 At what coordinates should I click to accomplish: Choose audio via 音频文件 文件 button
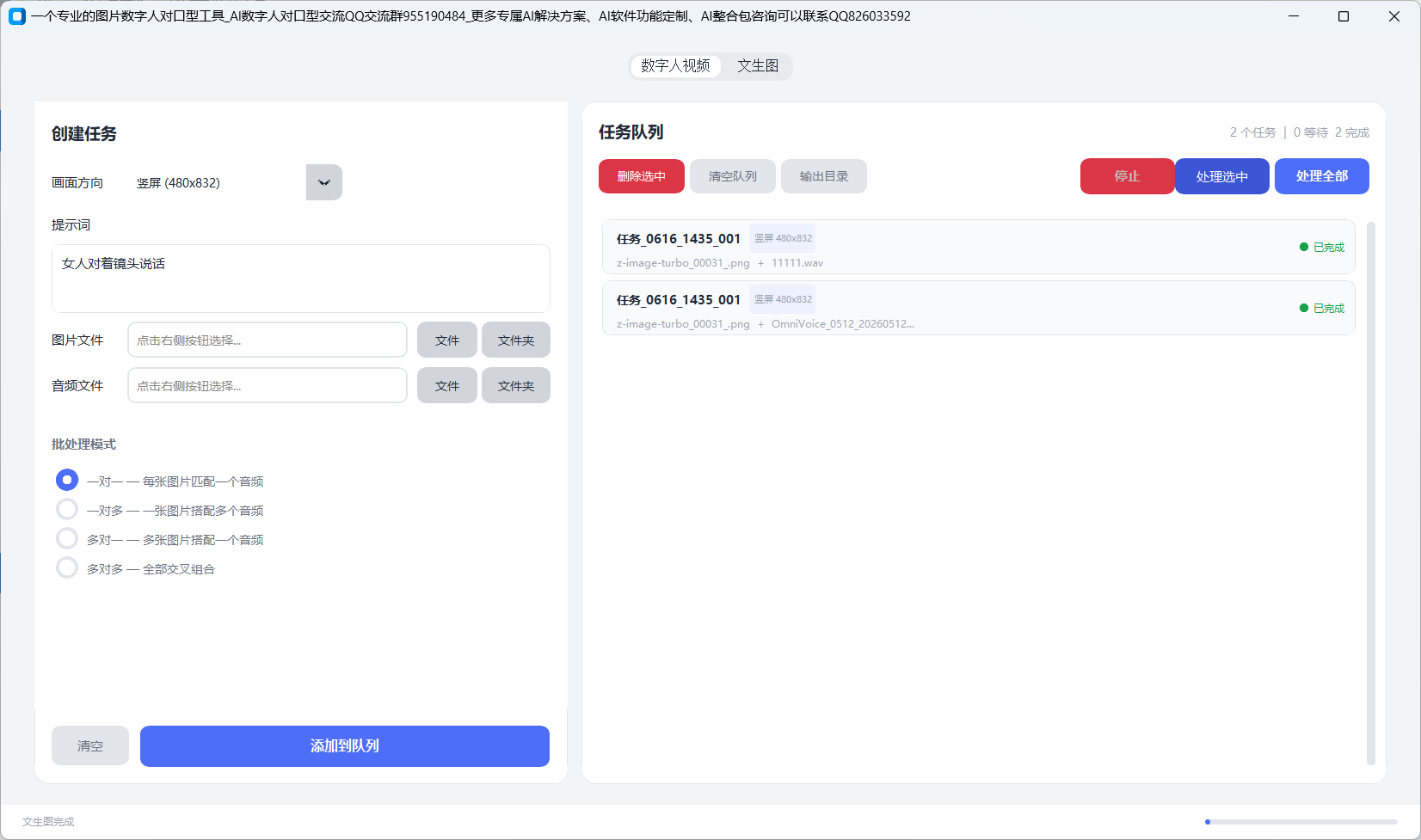click(447, 385)
